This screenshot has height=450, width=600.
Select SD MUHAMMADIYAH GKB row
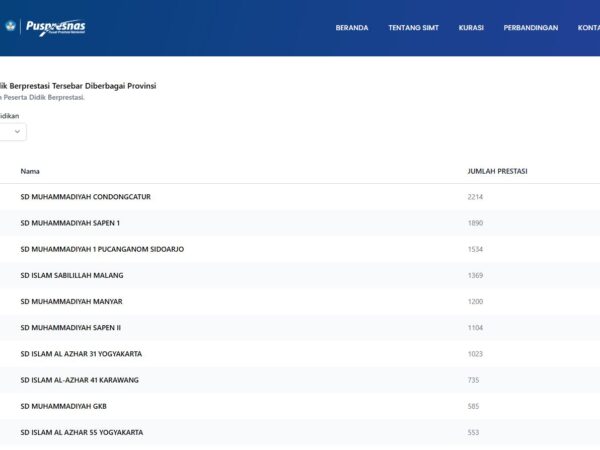pos(300,406)
